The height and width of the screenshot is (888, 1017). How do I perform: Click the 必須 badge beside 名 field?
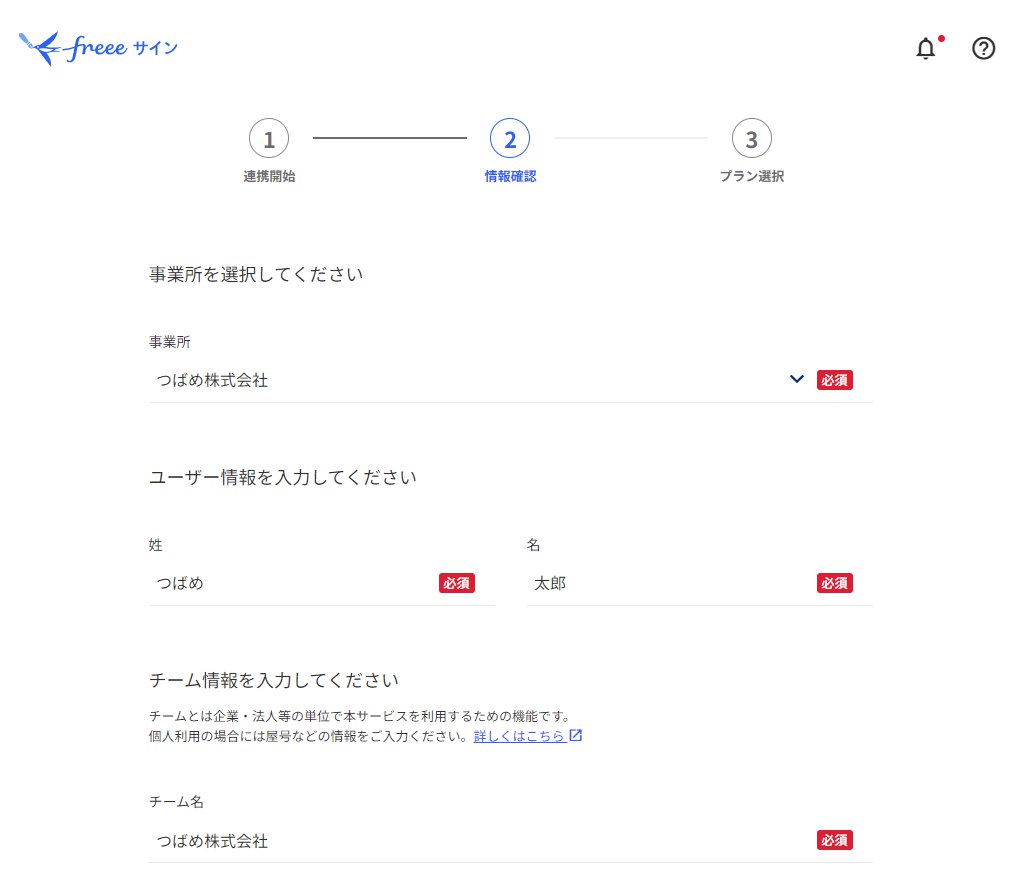tap(835, 583)
